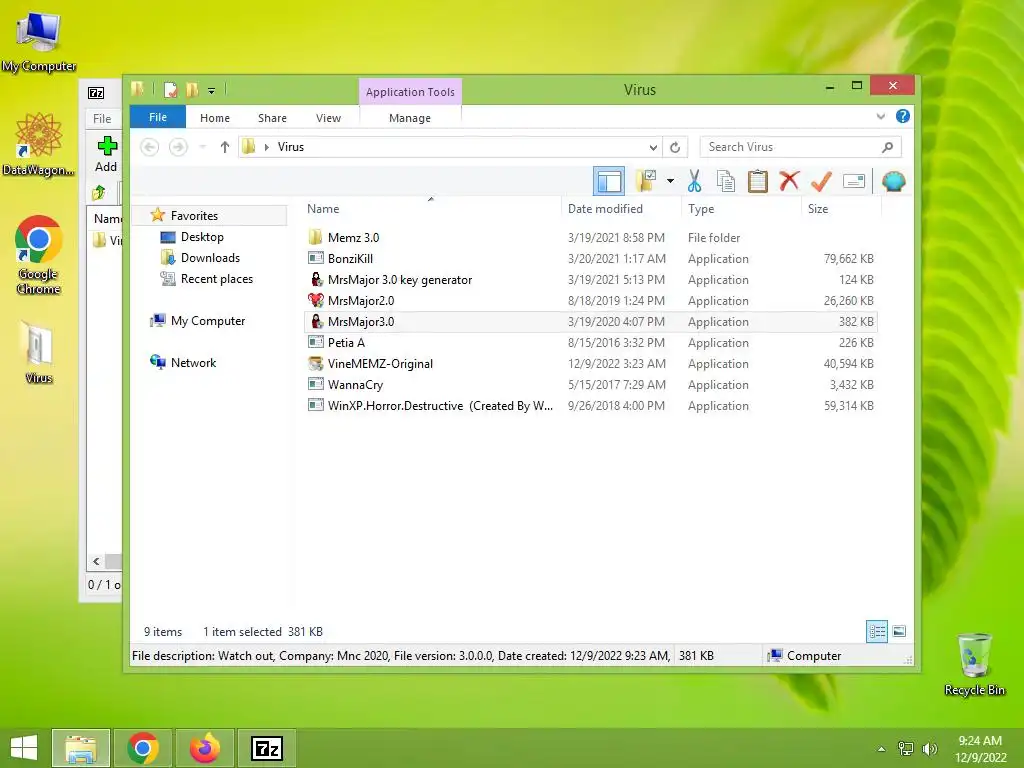Open File menu in 7-Zip window
Image resolution: width=1024 pixels, height=768 pixels.
(x=102, y=118)
